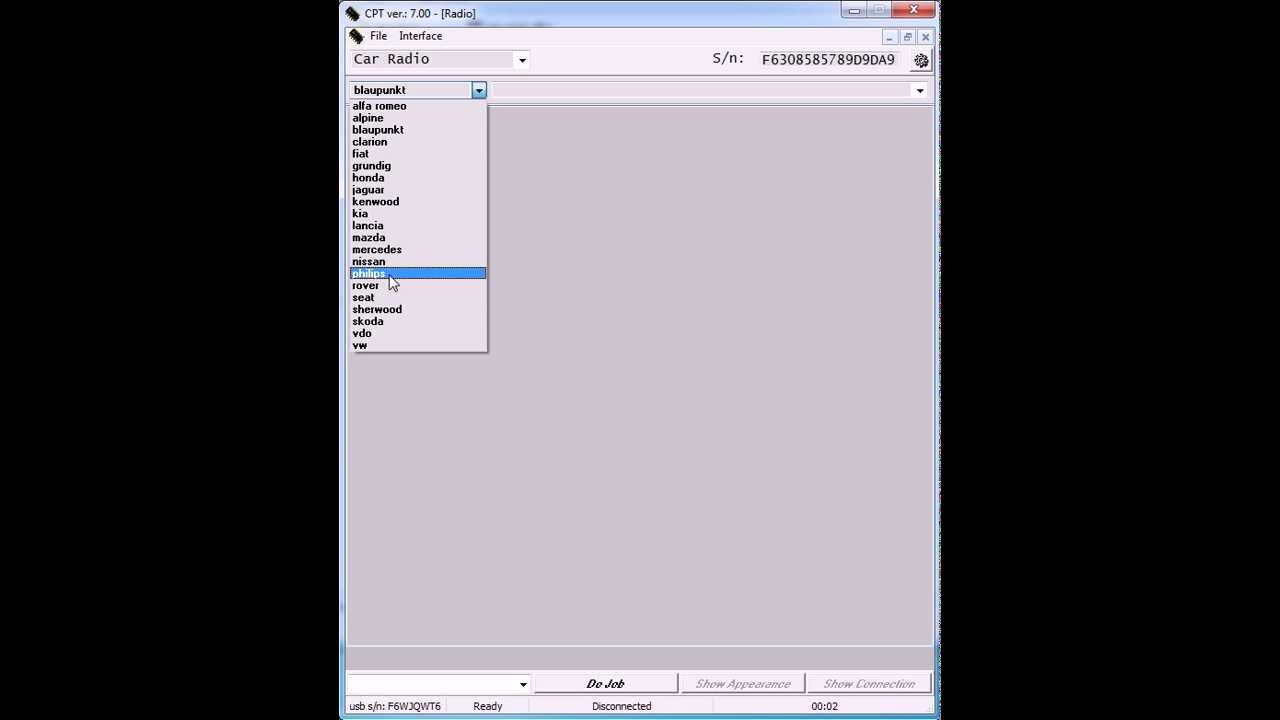Click the CPT app icon in title bar

(x=352, y=13)
